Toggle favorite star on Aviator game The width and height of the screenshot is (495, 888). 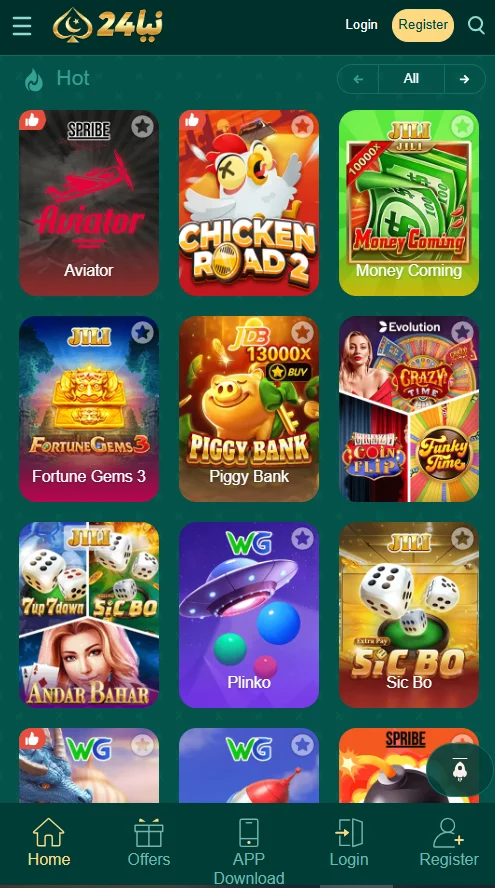[x=143, y=126]
